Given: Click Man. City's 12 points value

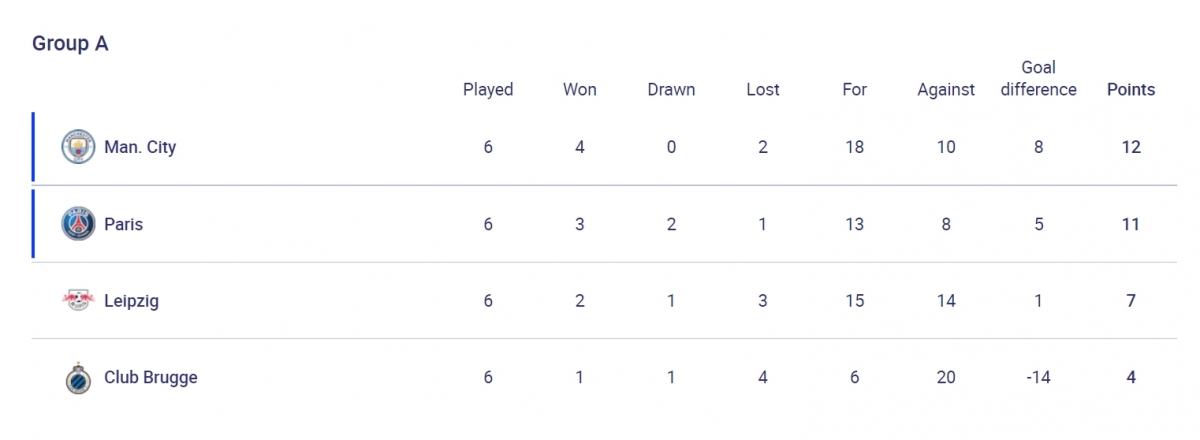Looking at the screenshot, I should (x=1131, y=147).
